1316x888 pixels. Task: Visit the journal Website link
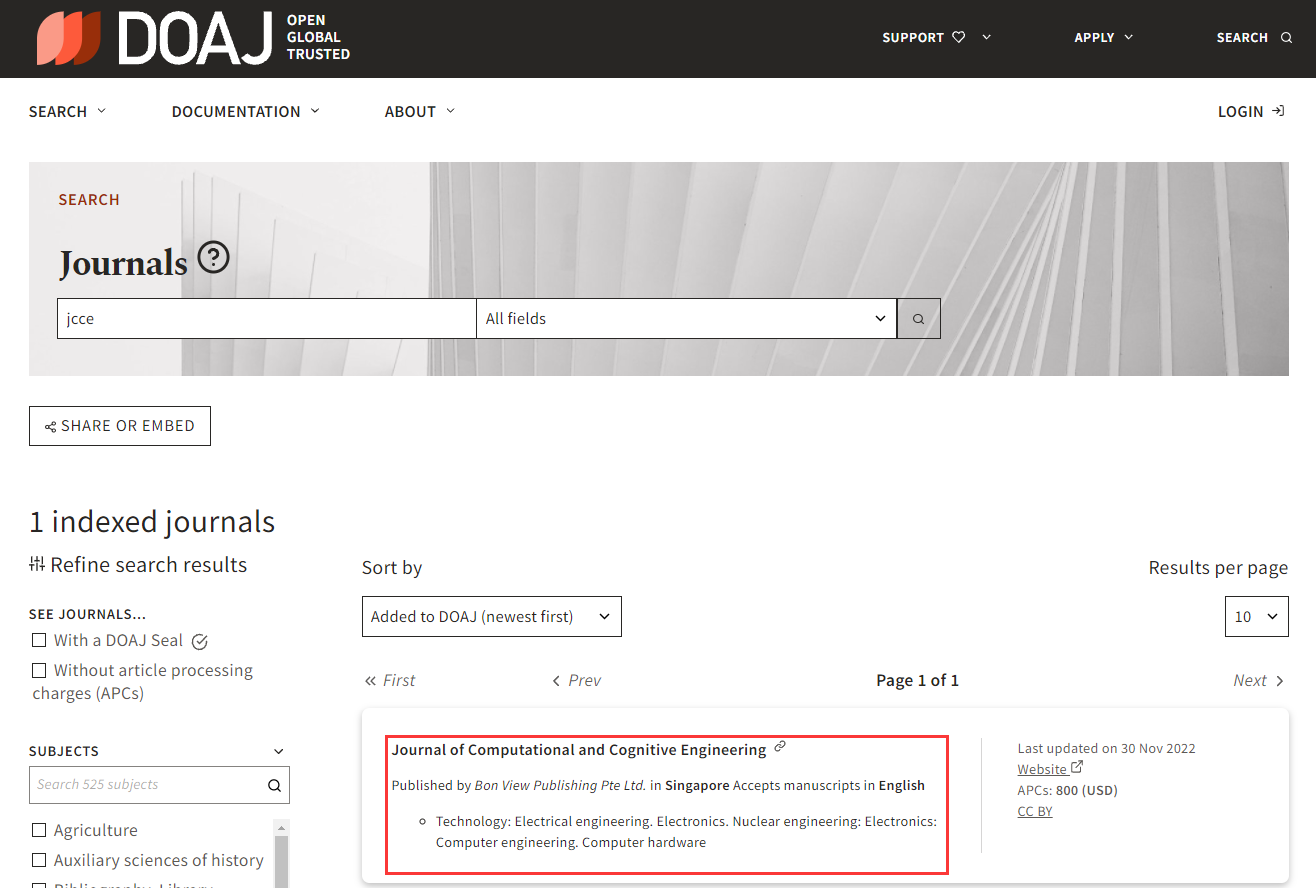coord(1042,769)
